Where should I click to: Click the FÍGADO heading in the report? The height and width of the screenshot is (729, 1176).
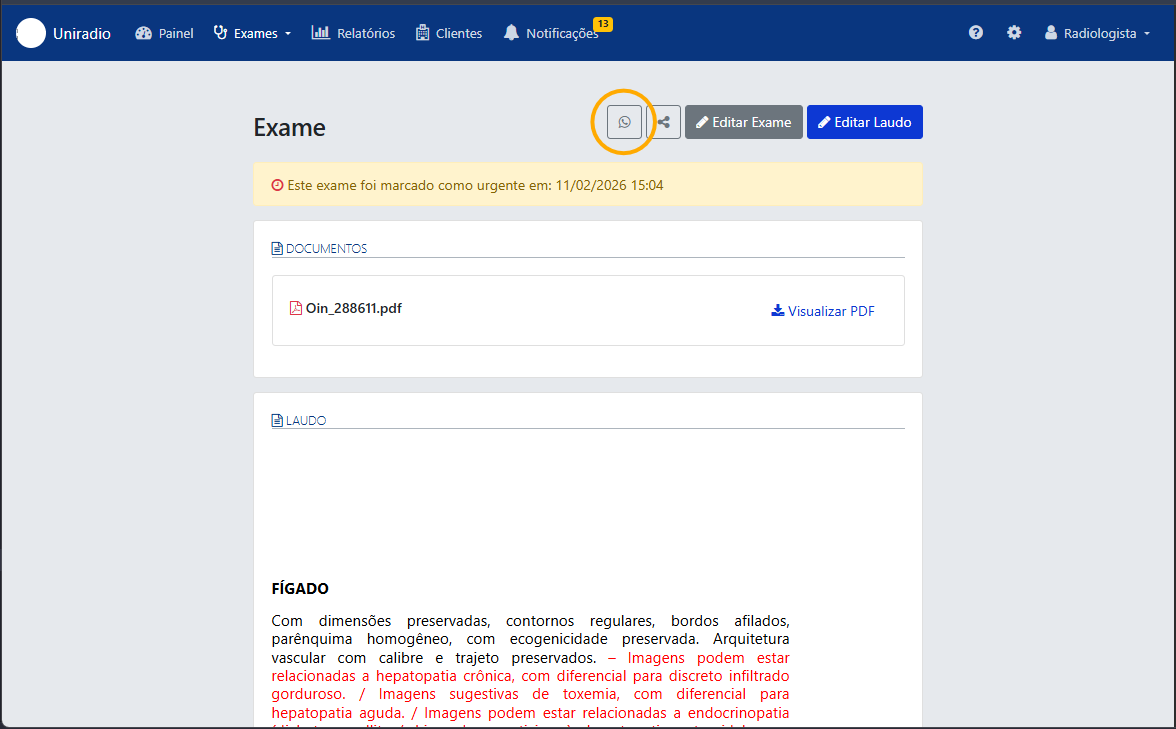click(x=300, y=588)
